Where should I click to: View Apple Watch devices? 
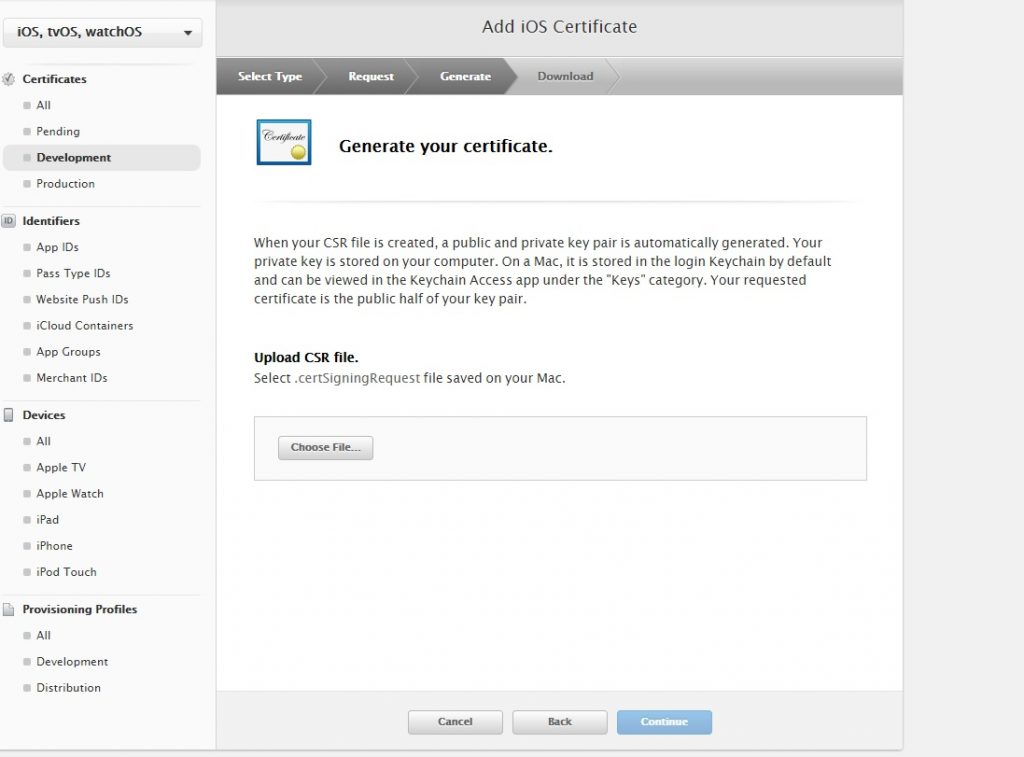point(70,494)
